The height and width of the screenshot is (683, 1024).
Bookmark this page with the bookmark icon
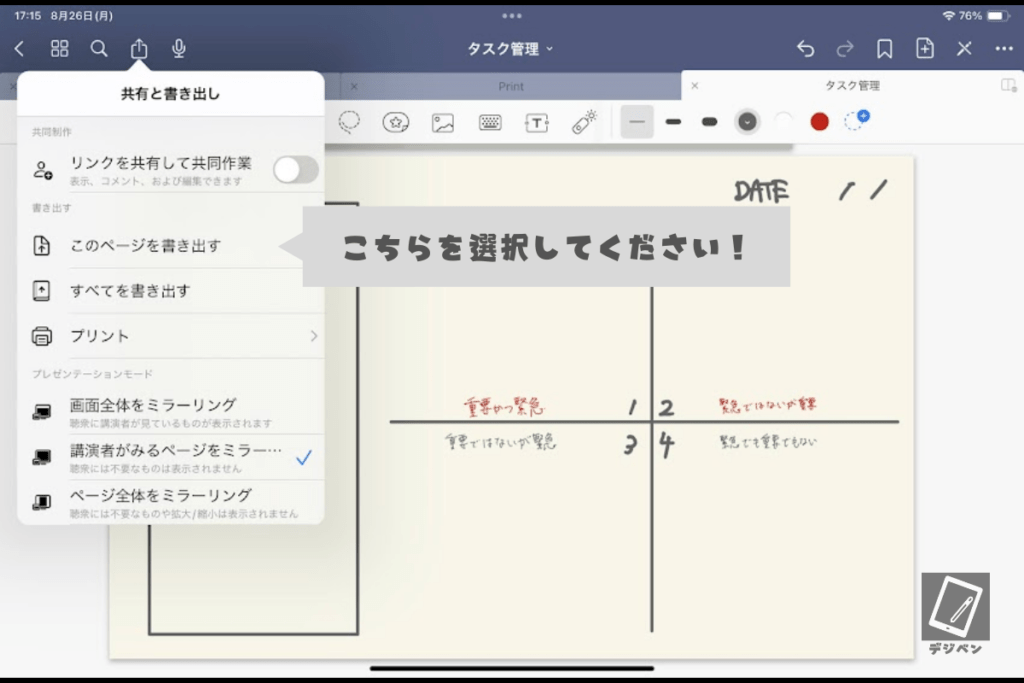pyautogui.click(x=884, y=49)
